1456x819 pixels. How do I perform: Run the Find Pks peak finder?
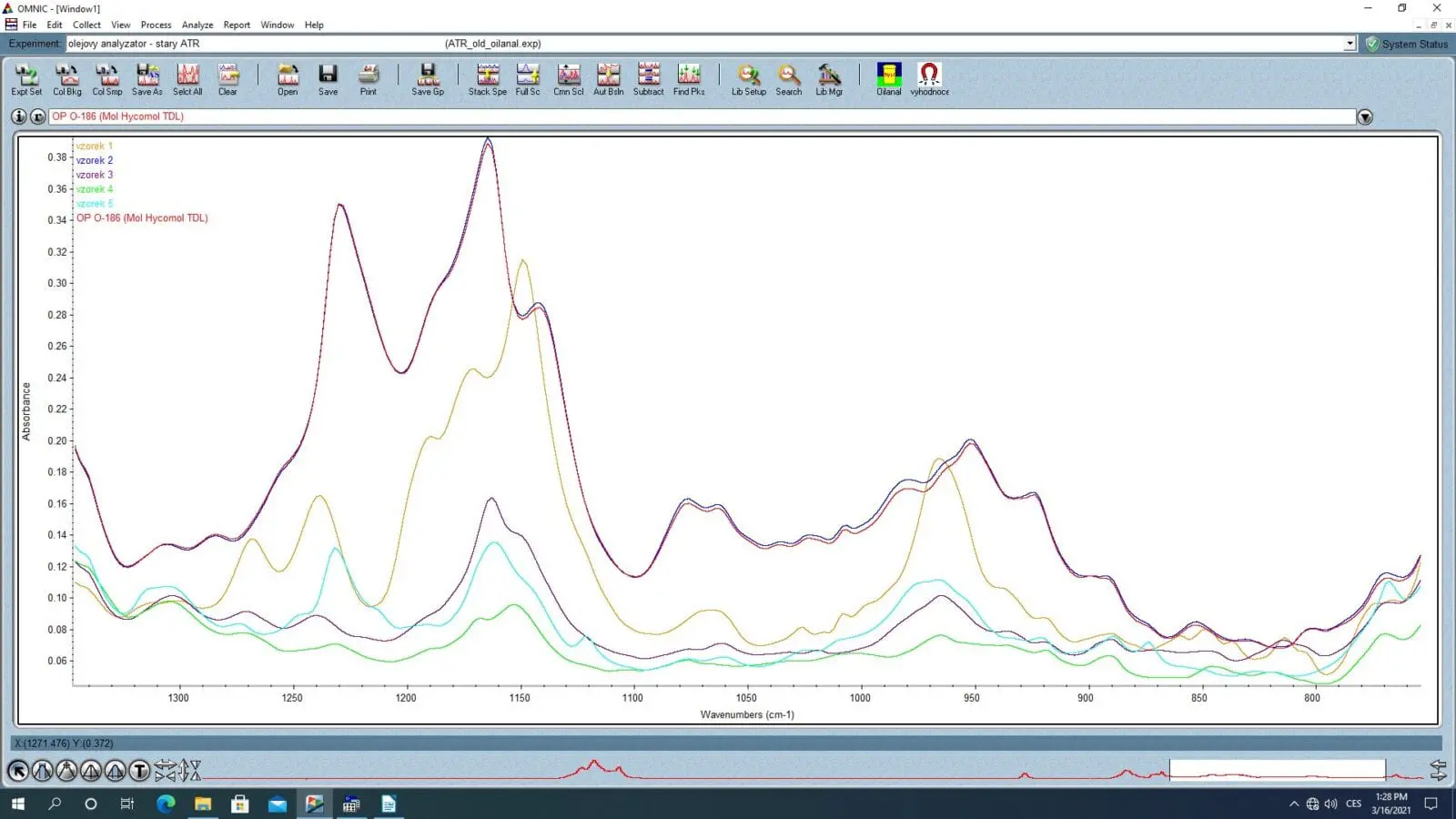tap(689, 78)
